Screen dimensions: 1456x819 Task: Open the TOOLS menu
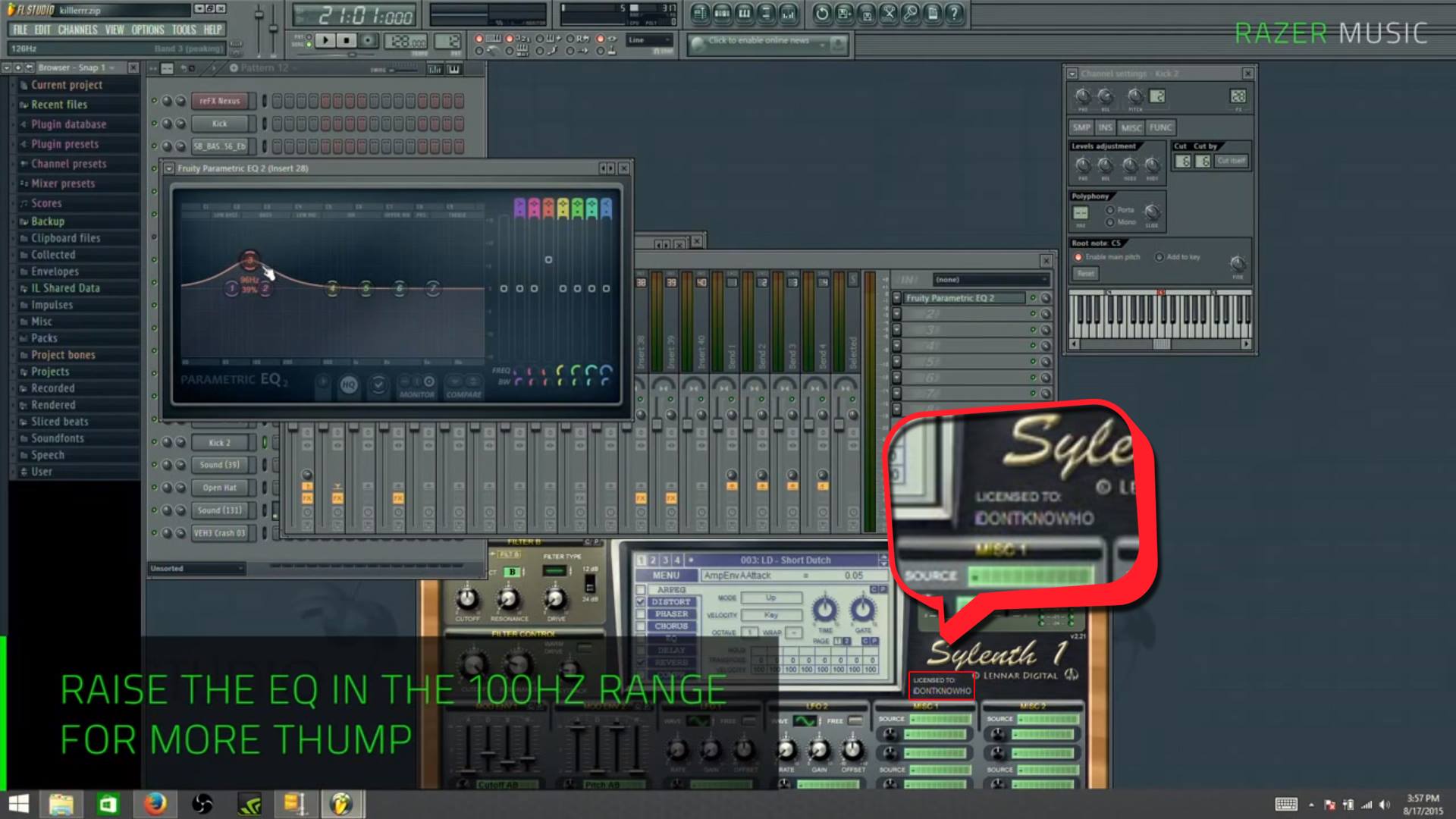pyautogui.click(x=184, y=30)
